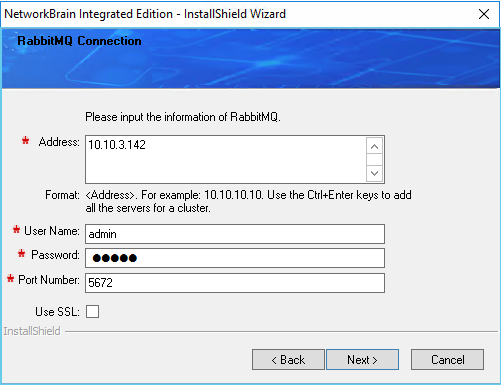501x385 pixels.
Task: Click the RabbitMQ Connection heading
Action: (x=79, y=41)
